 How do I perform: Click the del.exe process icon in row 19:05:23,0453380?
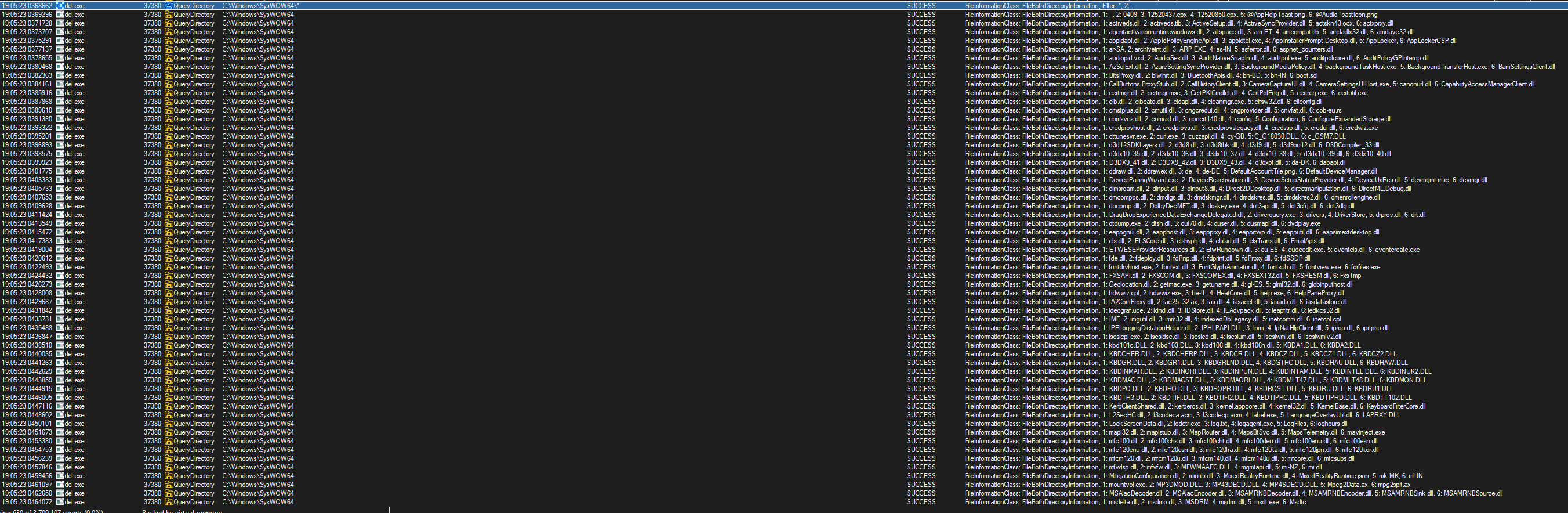[x=60, y=440]
